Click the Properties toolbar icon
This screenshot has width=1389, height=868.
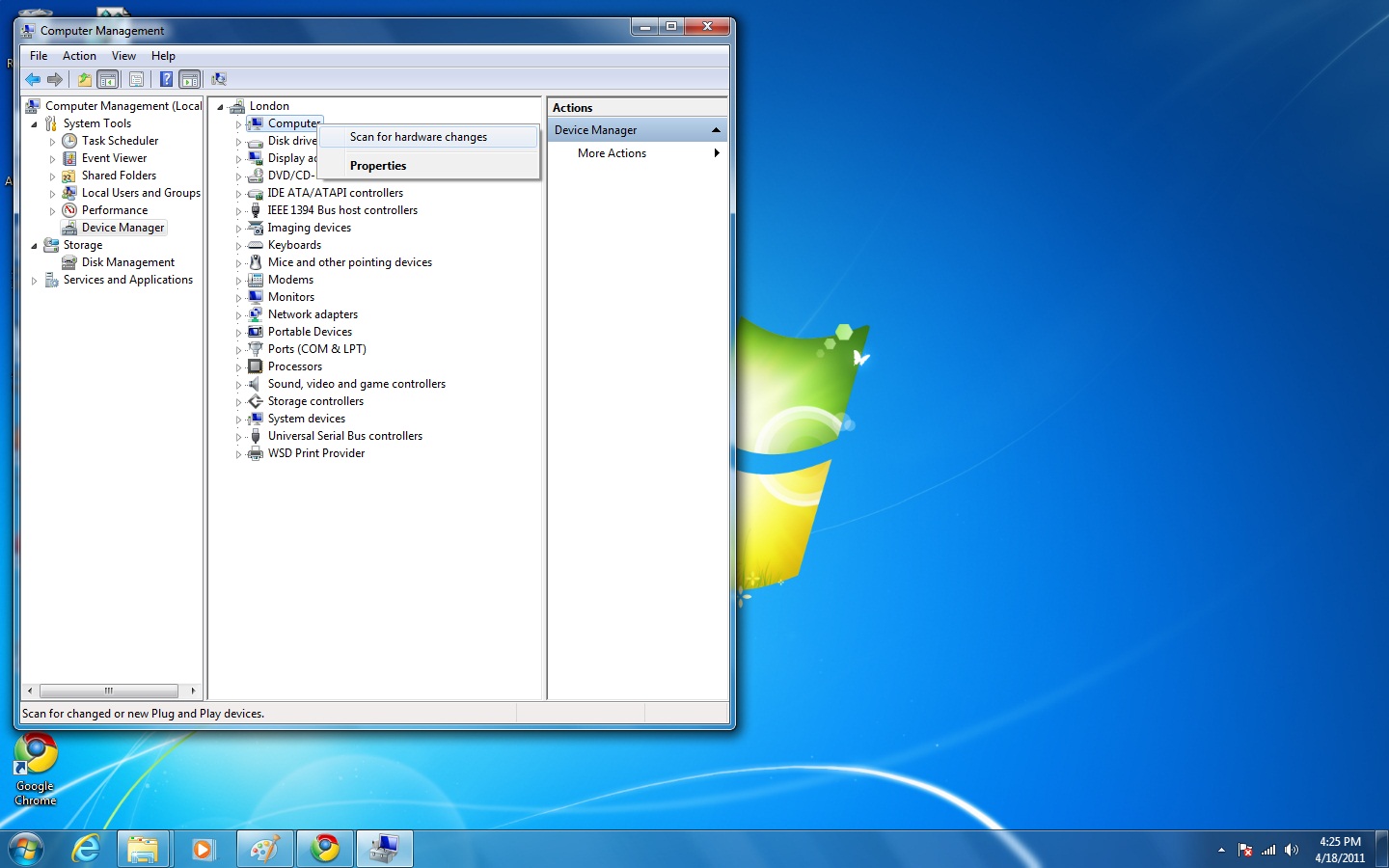click(136, 79)
